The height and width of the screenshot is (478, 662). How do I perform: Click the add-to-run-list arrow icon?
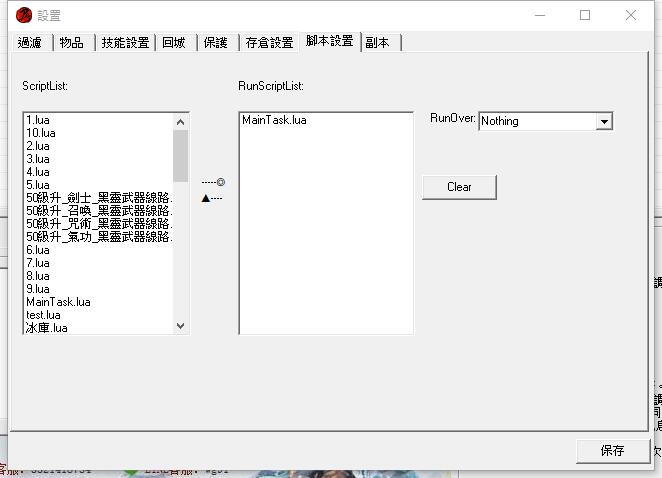[x=212, y=182]
